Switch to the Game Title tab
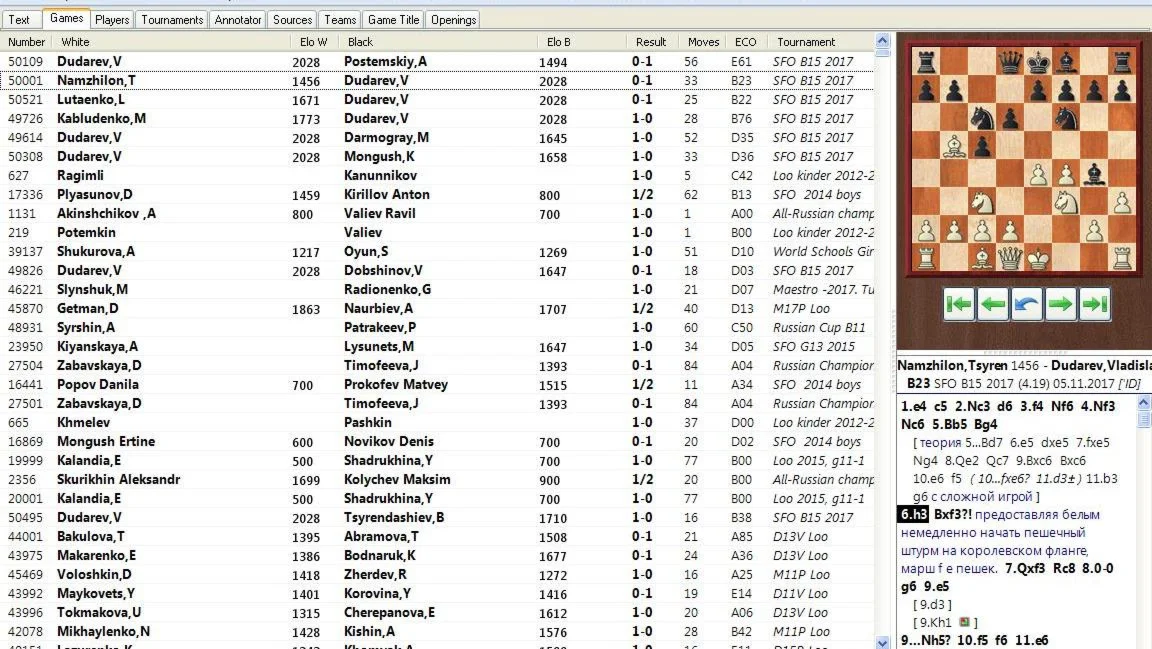 coord(393,20)
